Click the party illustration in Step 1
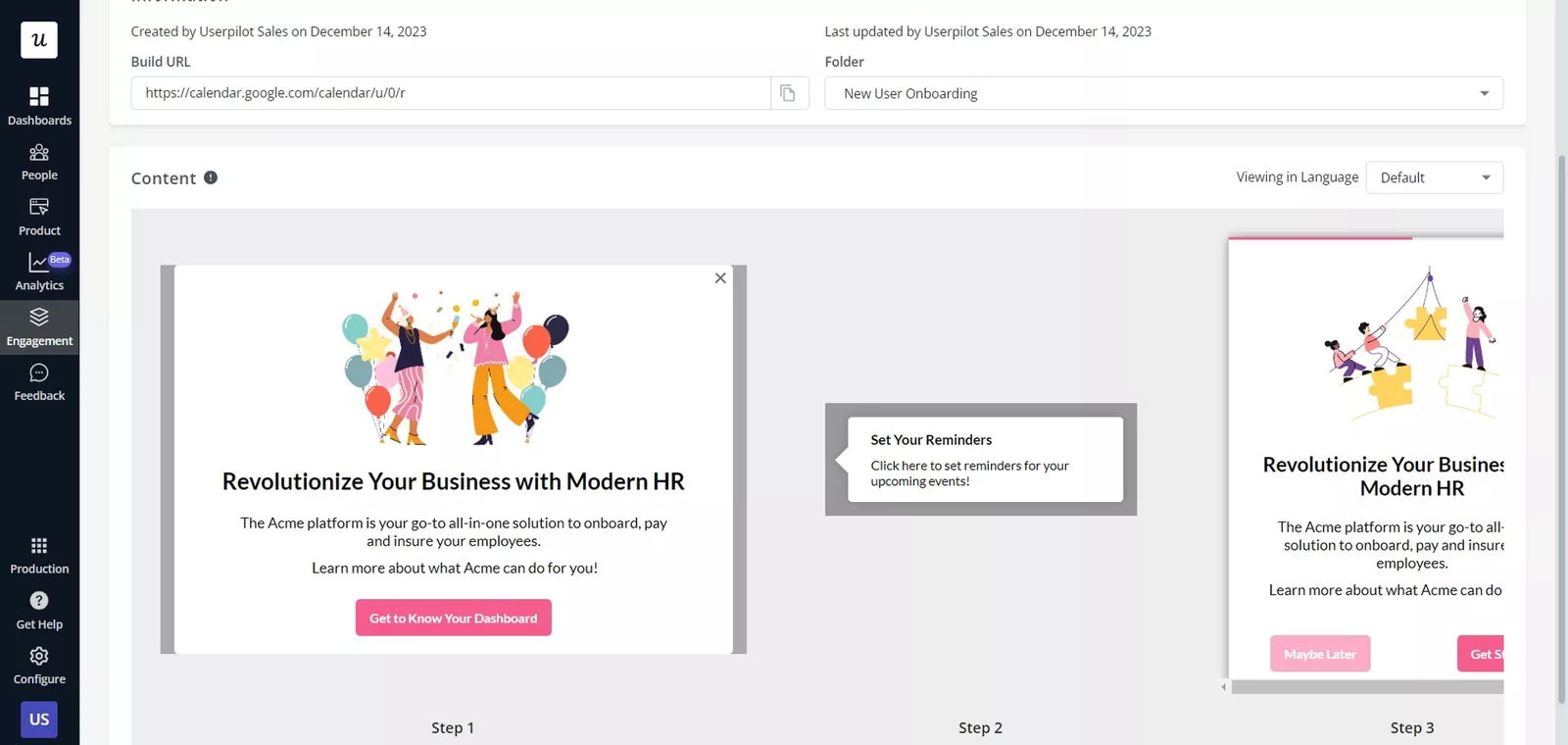Image resolution: width=1568 pixels, height=745 pixels. tap(455, 368)
